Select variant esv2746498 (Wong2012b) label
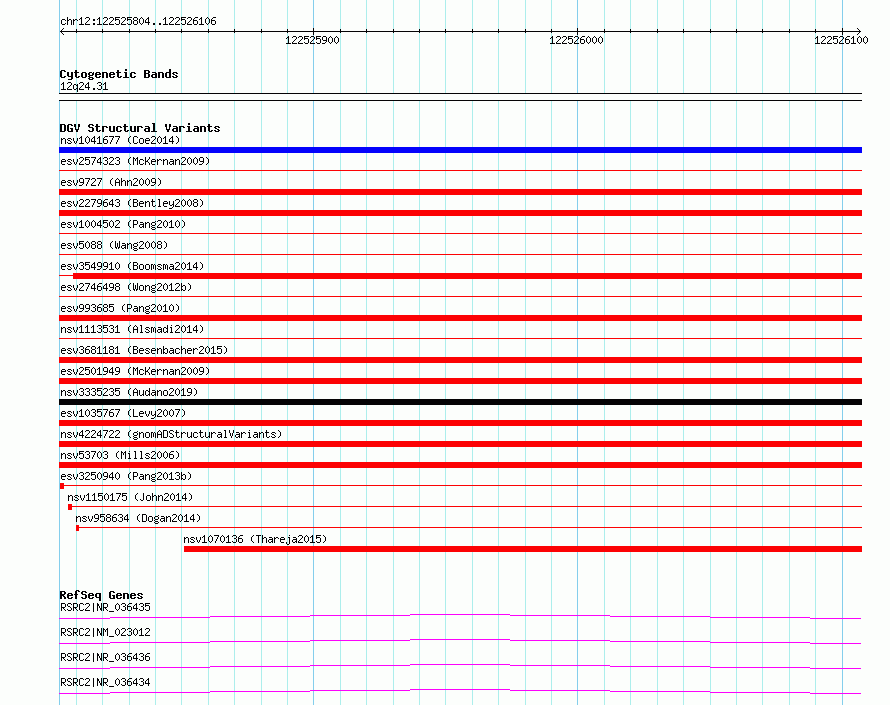Image resolution: width=890 pixels, height=705 pixels. (x=125, y=287)
